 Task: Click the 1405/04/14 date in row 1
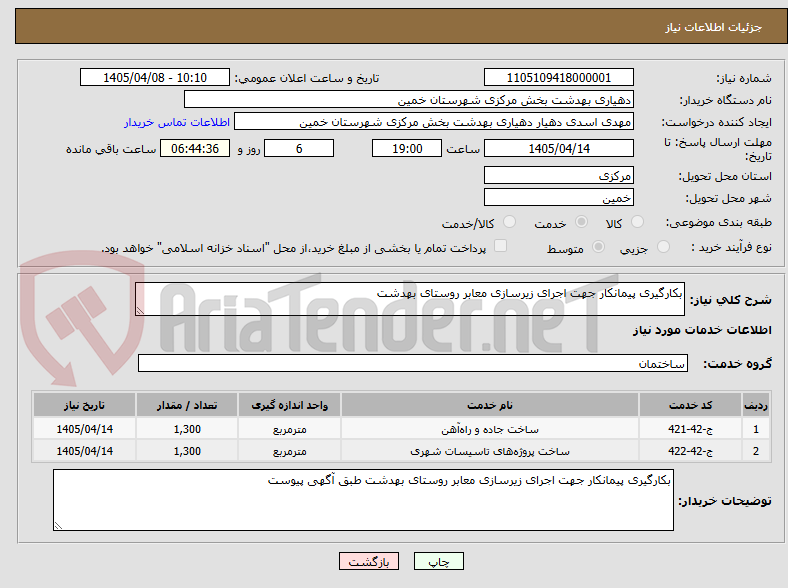click(x=84, y=429)
